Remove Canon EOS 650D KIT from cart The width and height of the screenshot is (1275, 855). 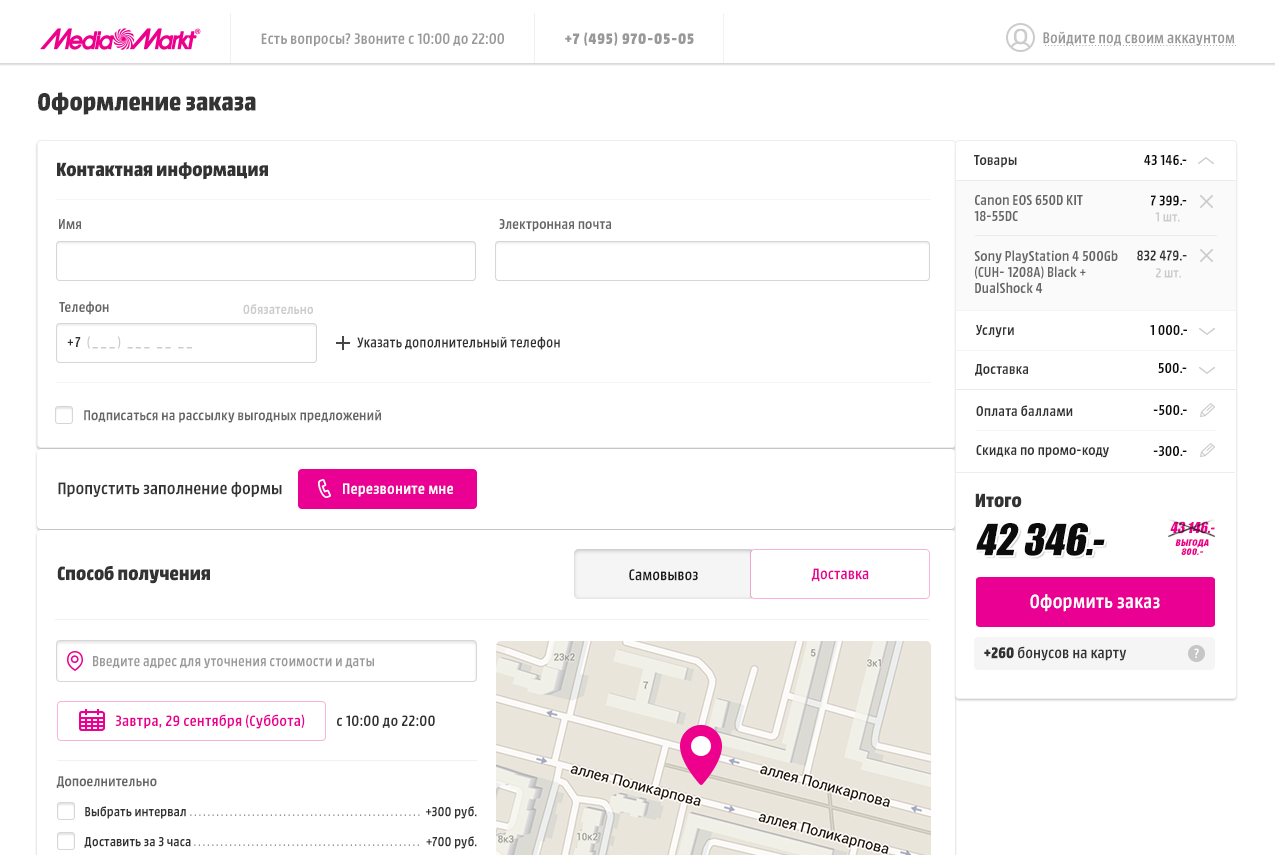pos(1206,201)
